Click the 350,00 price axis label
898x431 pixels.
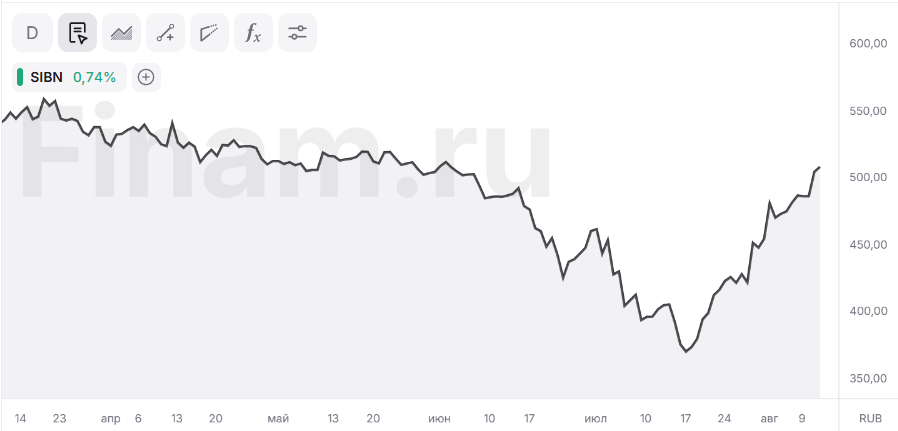tap(868, 378)
